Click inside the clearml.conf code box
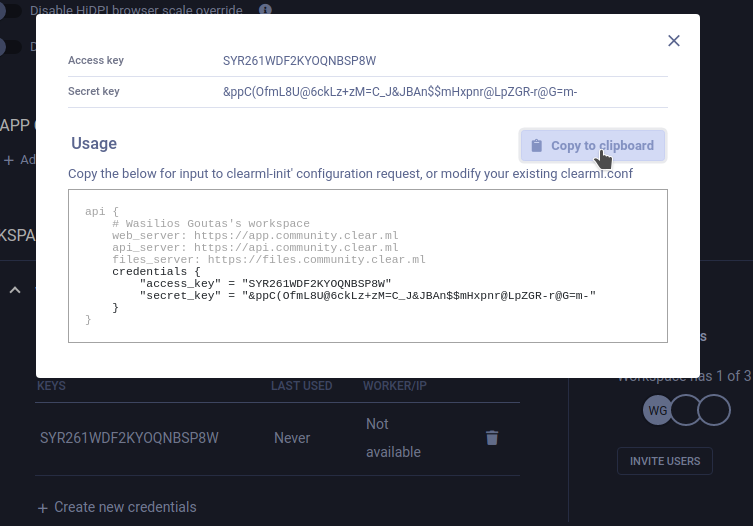The height and width of the screenshot is (526, 753). (368, 266)
